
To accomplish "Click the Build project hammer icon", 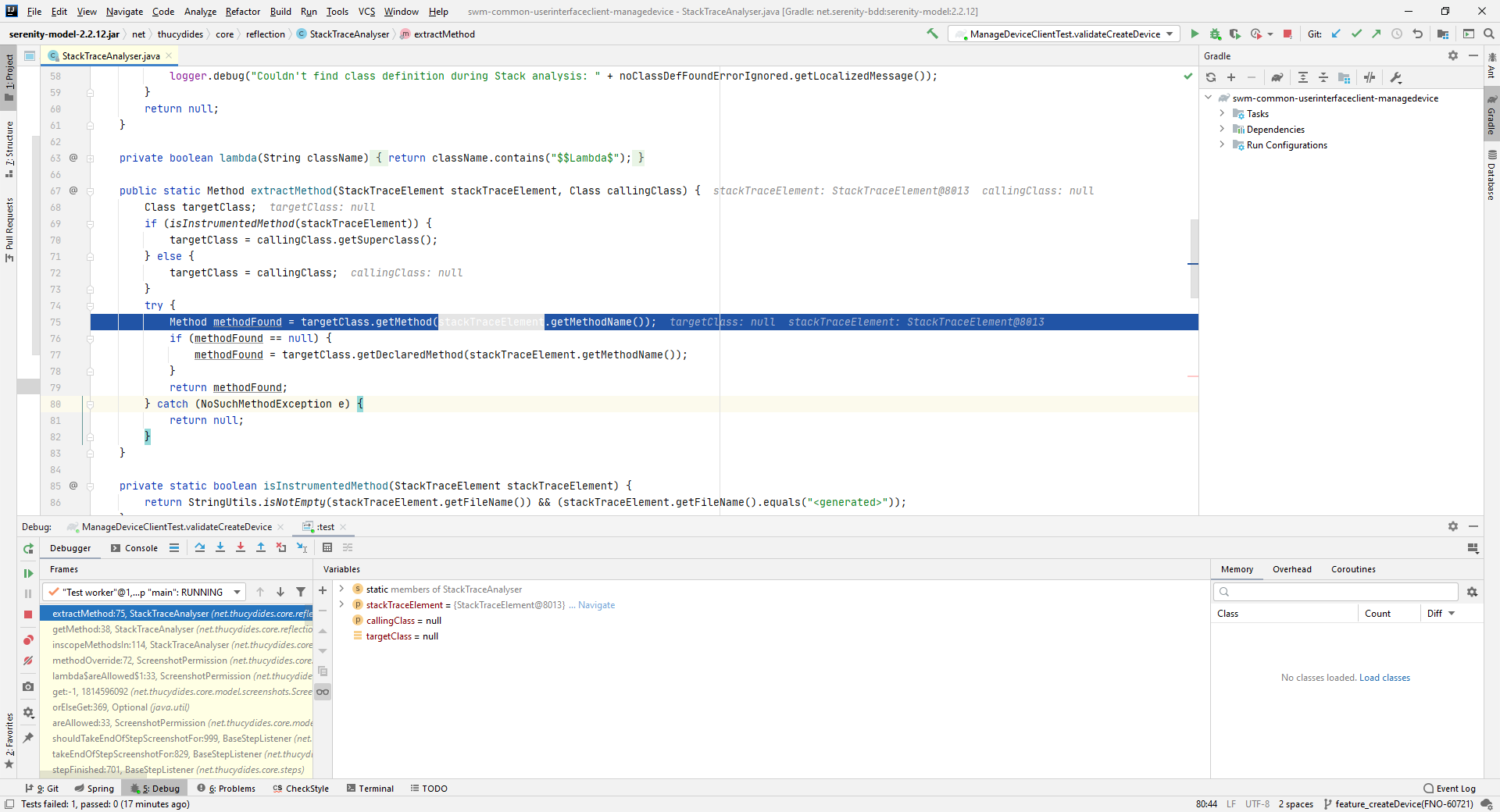I will point(932,34).
